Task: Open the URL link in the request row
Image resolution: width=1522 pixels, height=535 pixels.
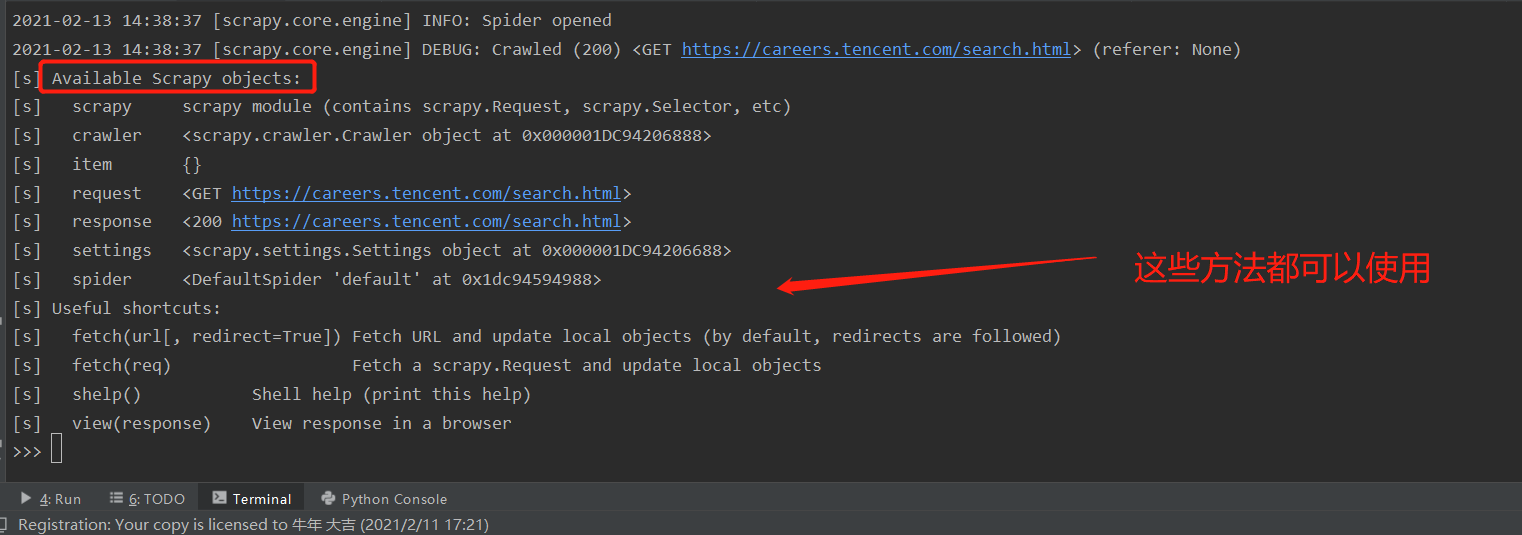Action: click(426, 193)
